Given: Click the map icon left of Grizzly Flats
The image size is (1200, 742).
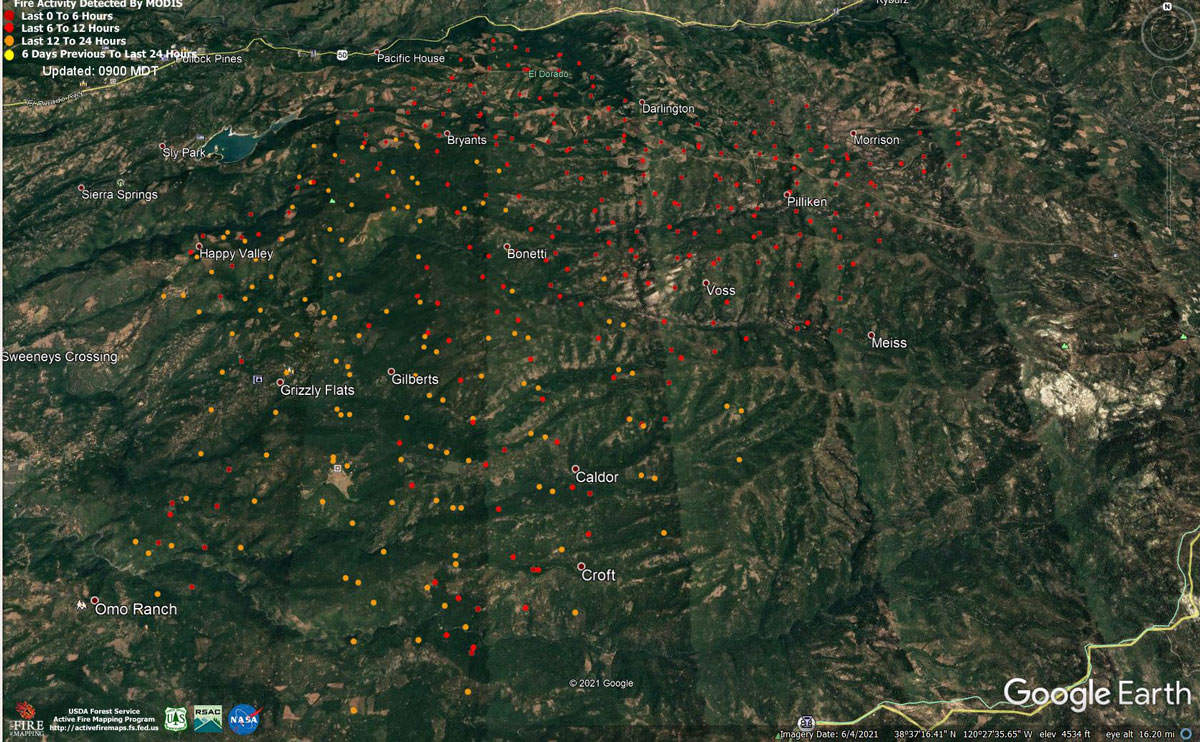Looking at the screenshot, I should pos(258,380).
